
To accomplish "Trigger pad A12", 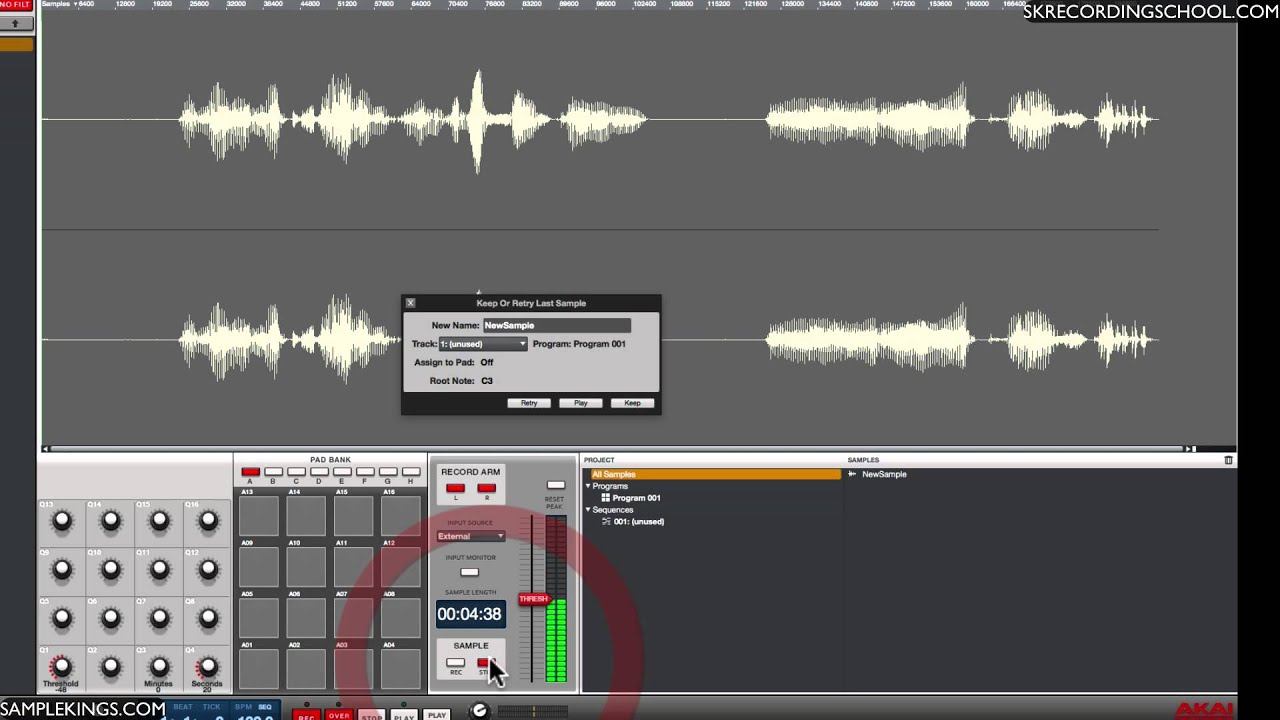I will pos(401,567).
